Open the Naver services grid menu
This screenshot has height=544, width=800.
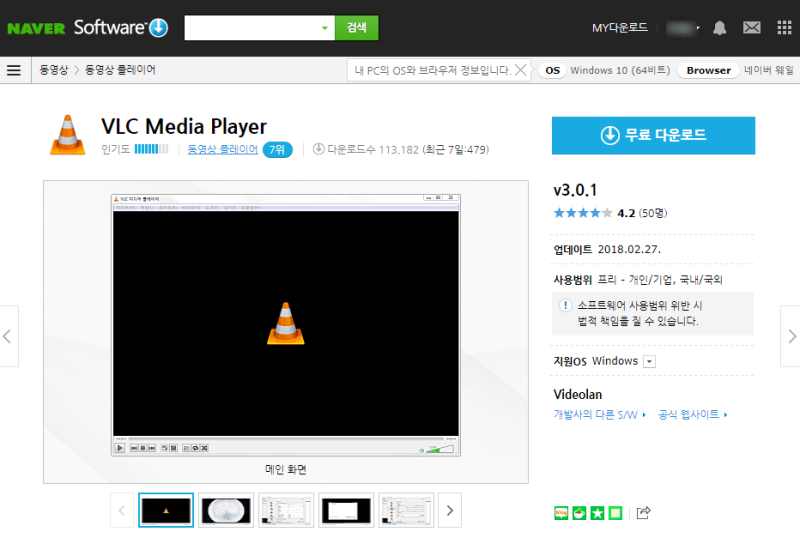click(784, 28)
